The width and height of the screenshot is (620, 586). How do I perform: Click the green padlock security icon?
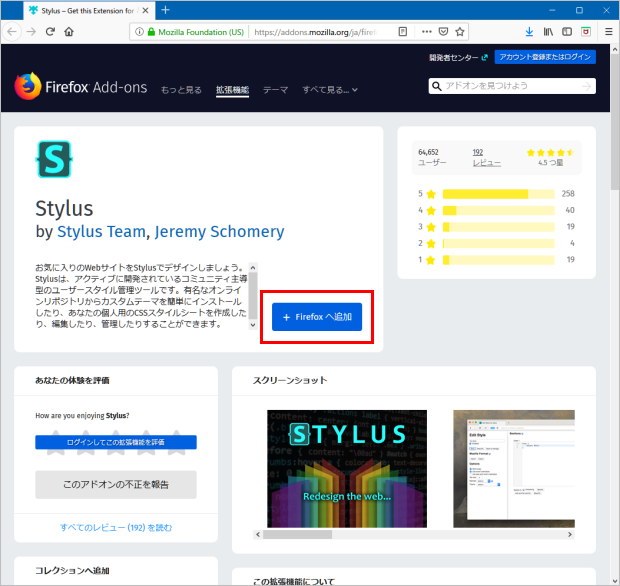151,32
